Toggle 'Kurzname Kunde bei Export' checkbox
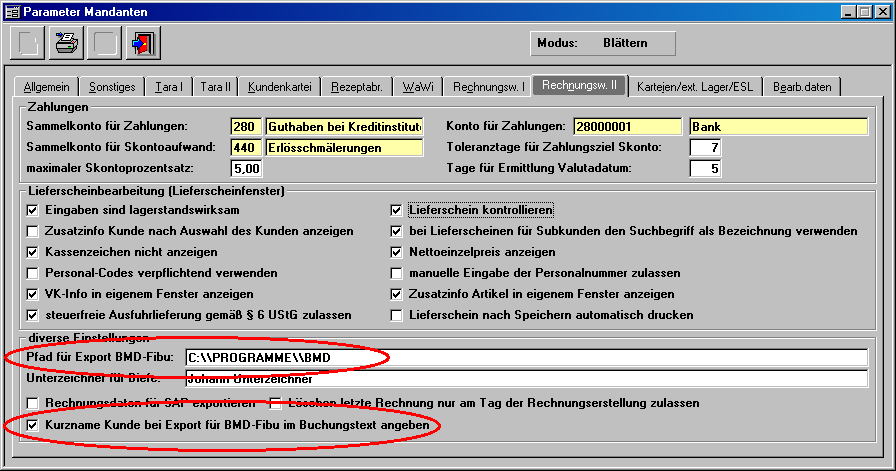This screenshot has width=896, height=471. click(x=33, y=426)
